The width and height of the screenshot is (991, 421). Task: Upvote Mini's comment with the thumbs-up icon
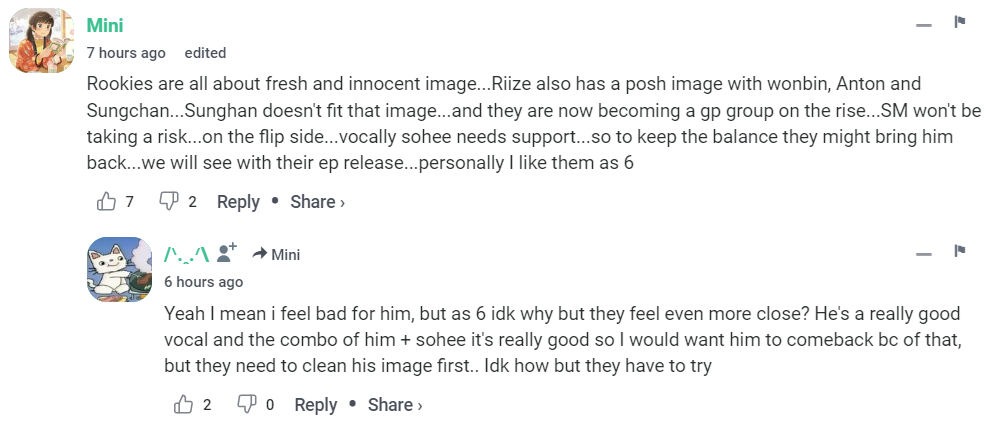[107, 202]
